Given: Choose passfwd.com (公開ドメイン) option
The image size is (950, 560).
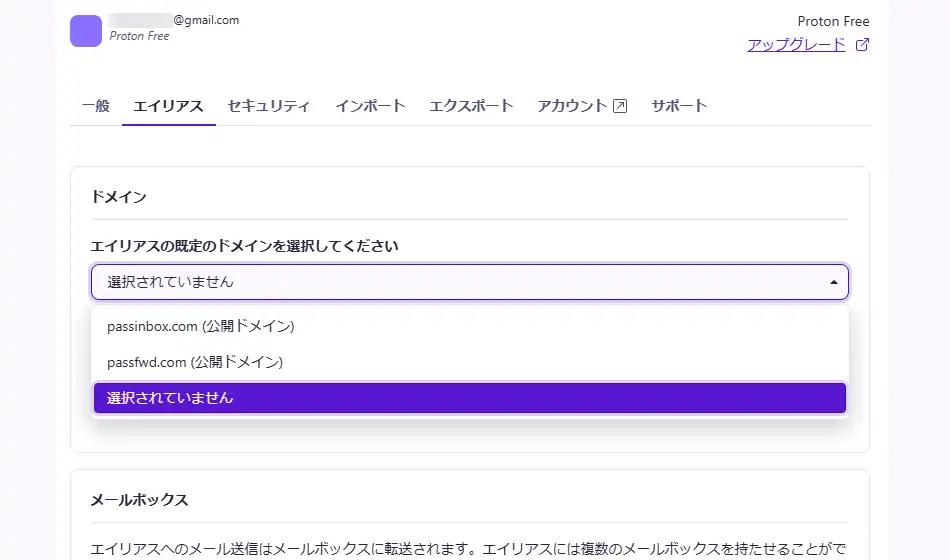Looking at the screenshot, I should click(x=195, y=362).
